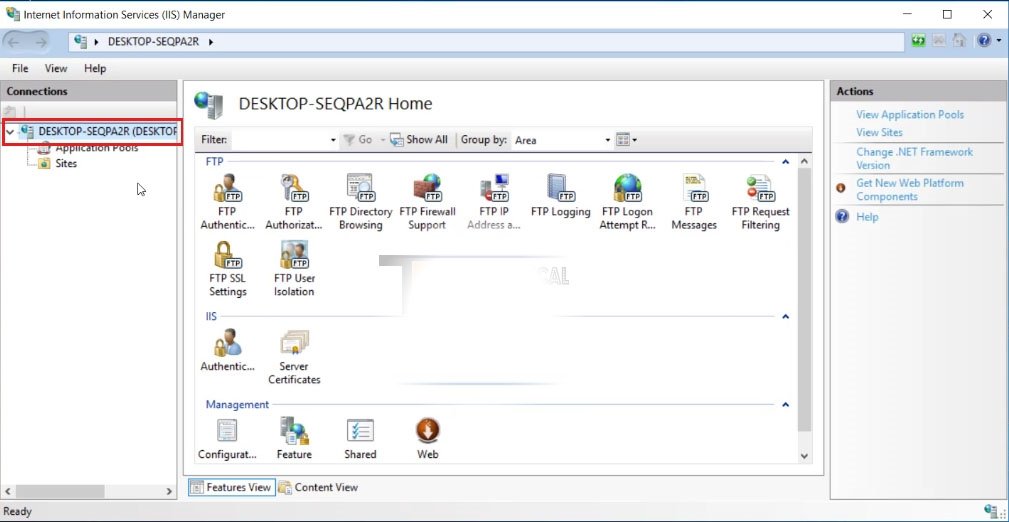Open FTP IP Address restrictions icon
Image resolution: width=1009 pixels, height=522 pixels.
(x=494, y=201)
